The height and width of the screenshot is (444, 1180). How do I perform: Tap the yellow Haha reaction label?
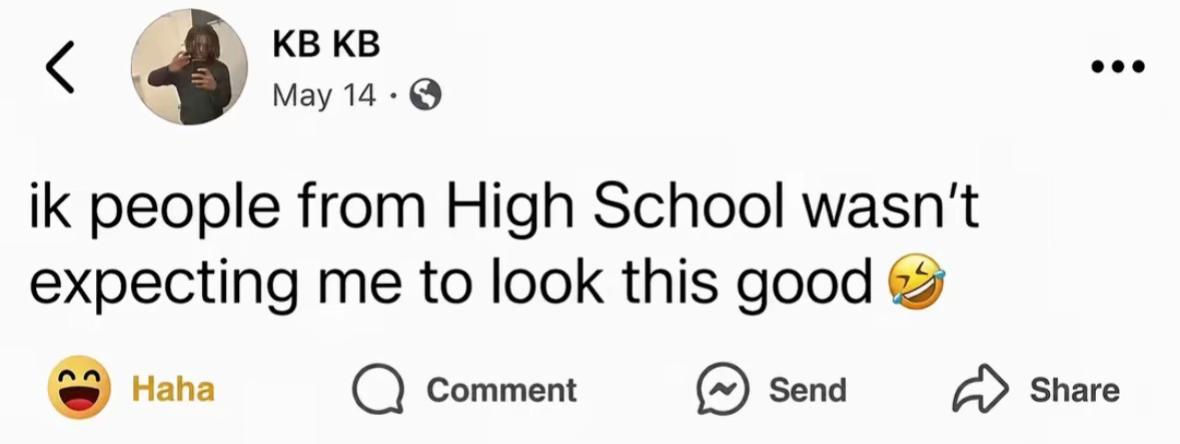[174, 390]
